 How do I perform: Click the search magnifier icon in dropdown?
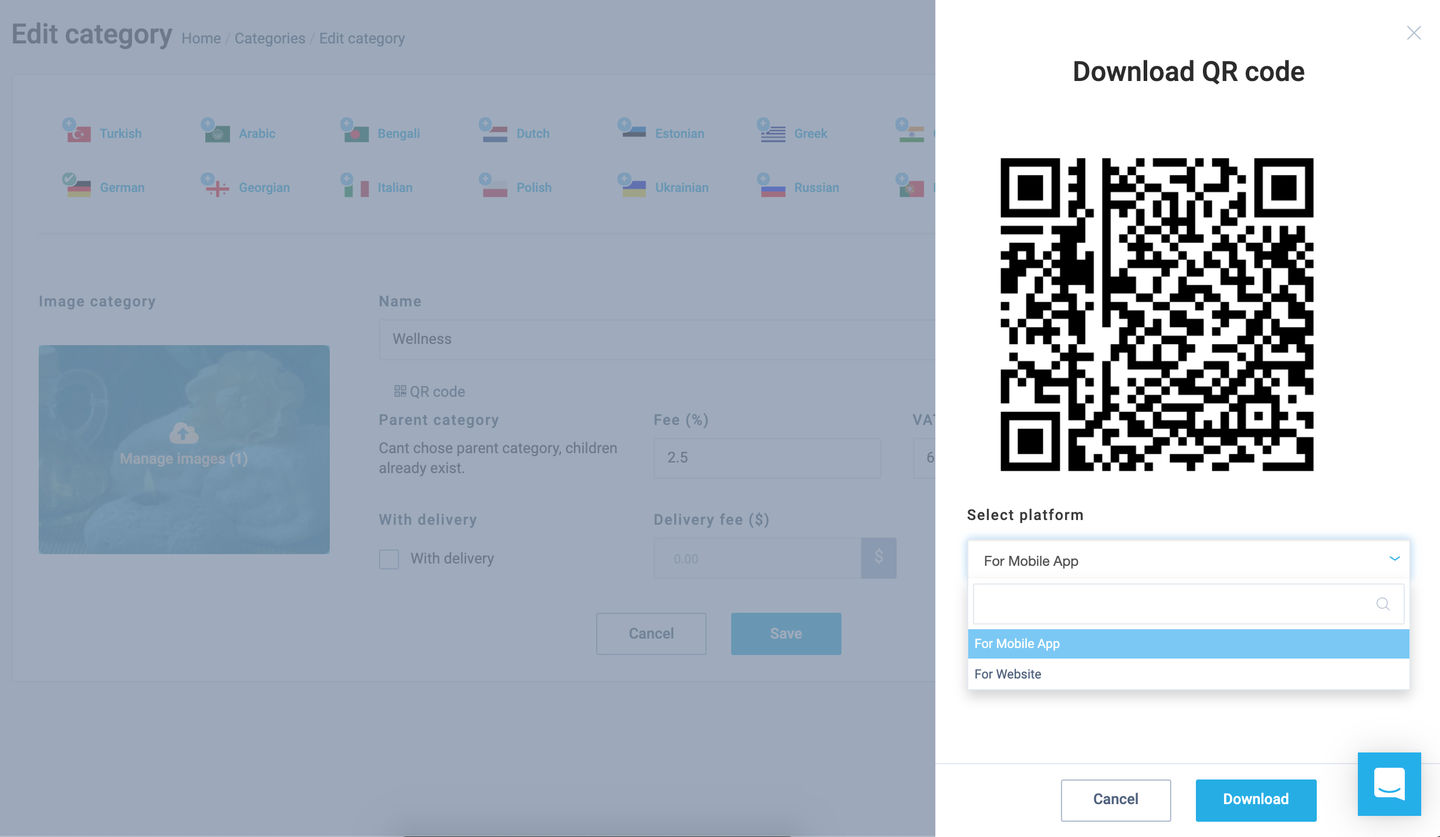coord(1382,604)
